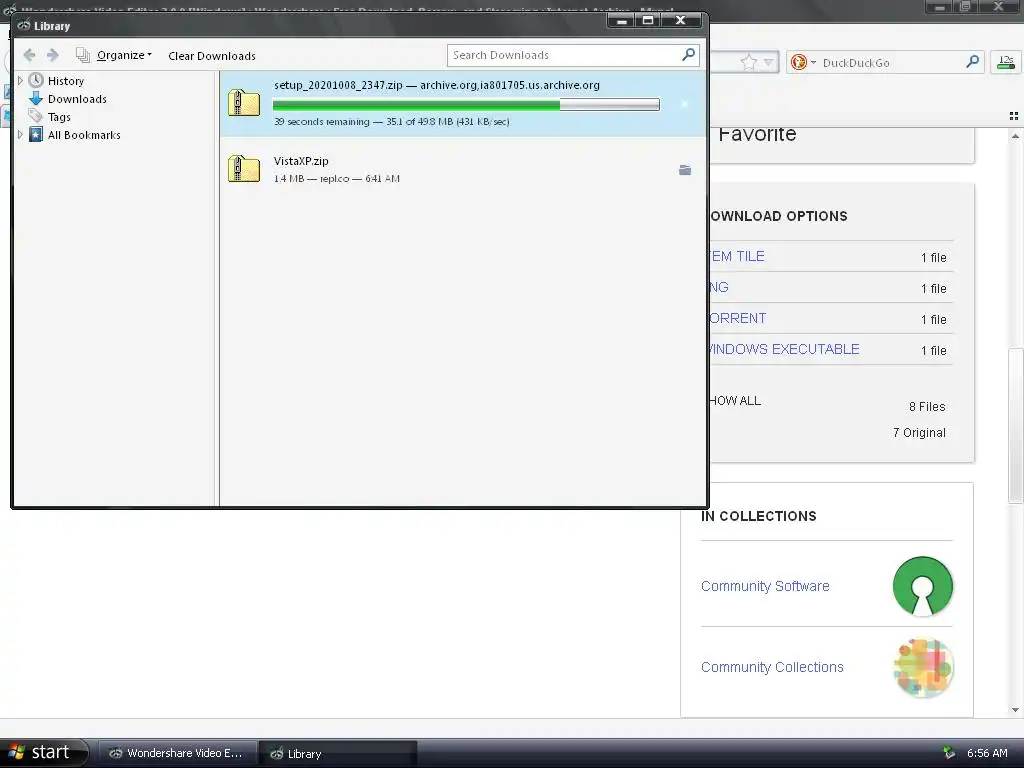Screen dimensions: 1024x768
Task: Click the grid icon below toolbar
Action: 1014,116
